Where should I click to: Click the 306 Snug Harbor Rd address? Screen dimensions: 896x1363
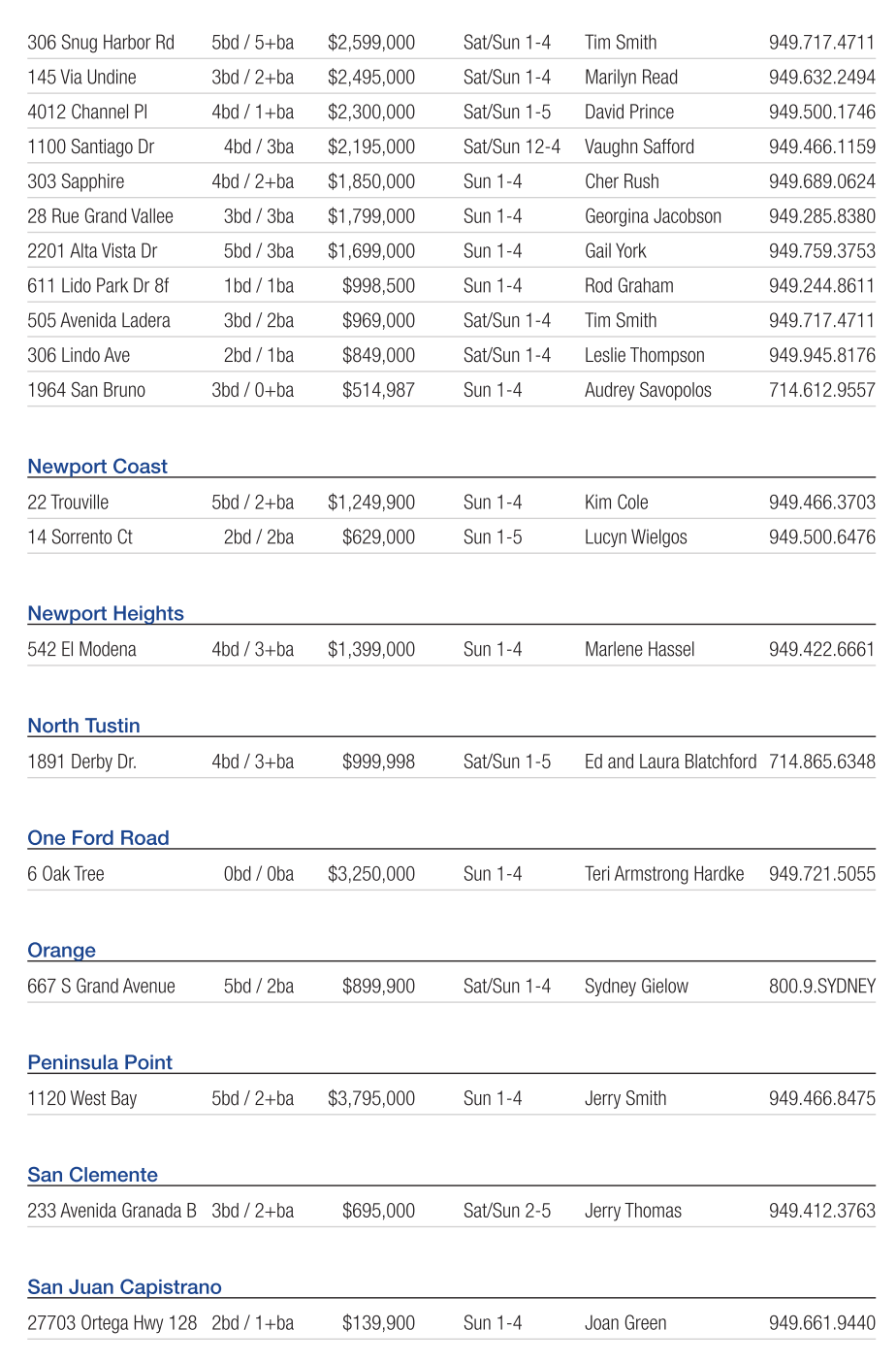click(101, 43)
